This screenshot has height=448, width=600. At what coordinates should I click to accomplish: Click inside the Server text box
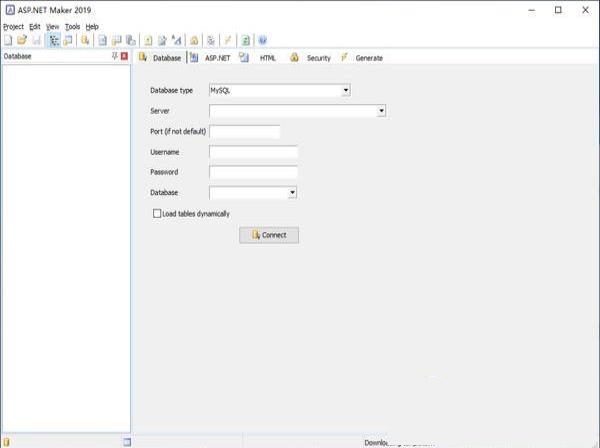(293, 111)
